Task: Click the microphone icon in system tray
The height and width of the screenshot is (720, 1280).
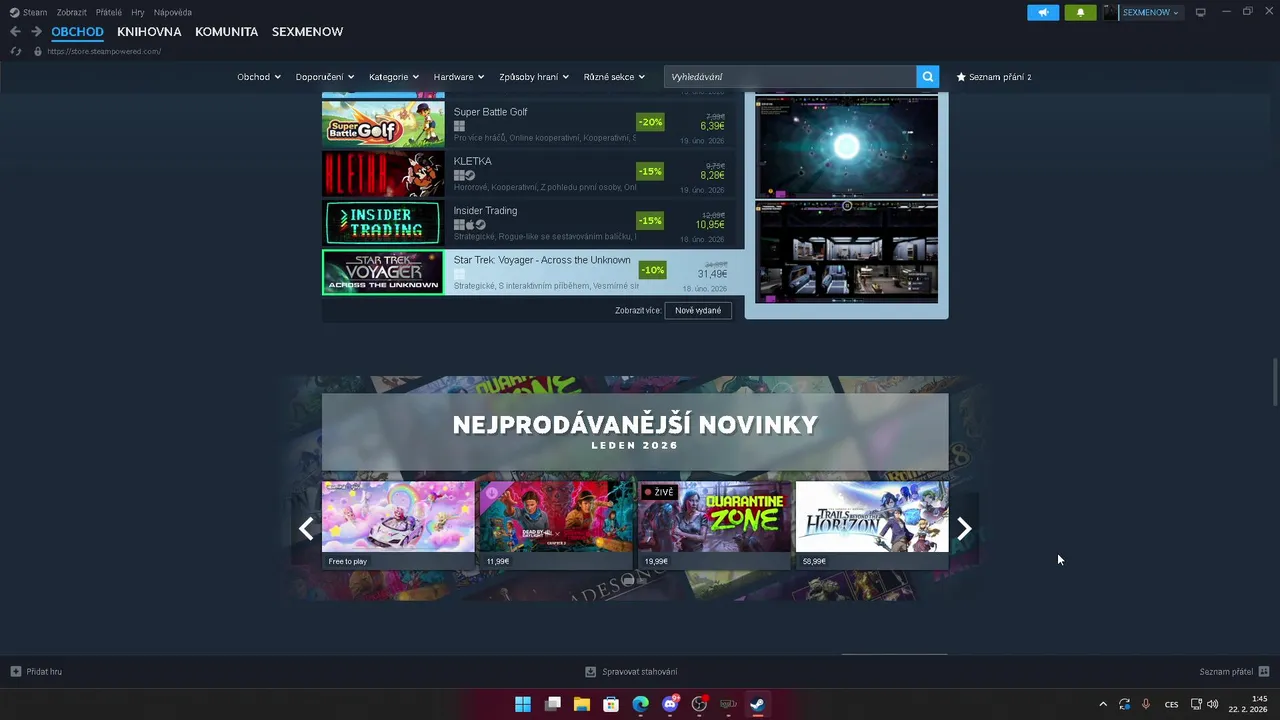Action: point(1146,704)
